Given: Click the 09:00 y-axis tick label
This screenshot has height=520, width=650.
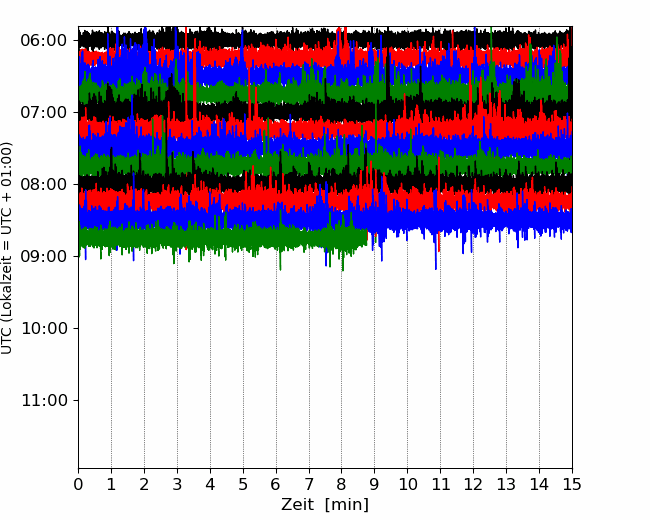Looking at the screenshot, I should pyautogui.click(x=44, y=256).
